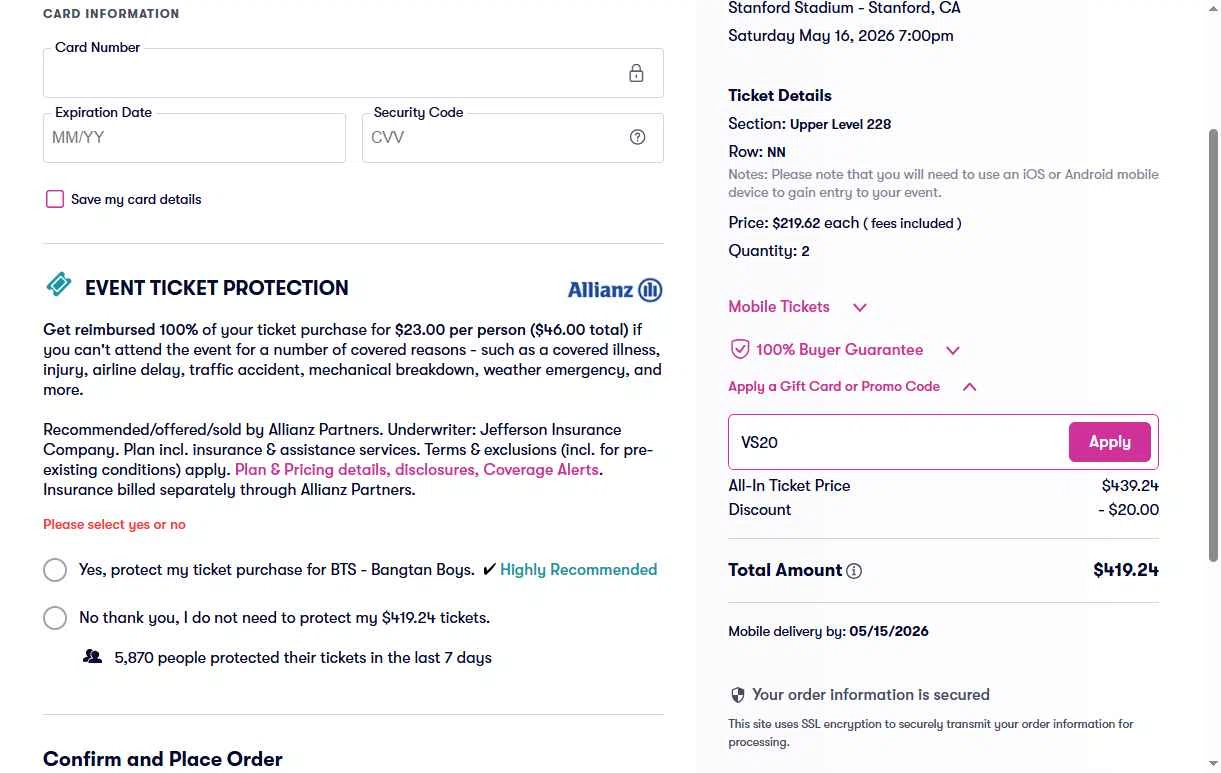Click the Allianz logo
1221x773 pixels.
coord(615,290)
